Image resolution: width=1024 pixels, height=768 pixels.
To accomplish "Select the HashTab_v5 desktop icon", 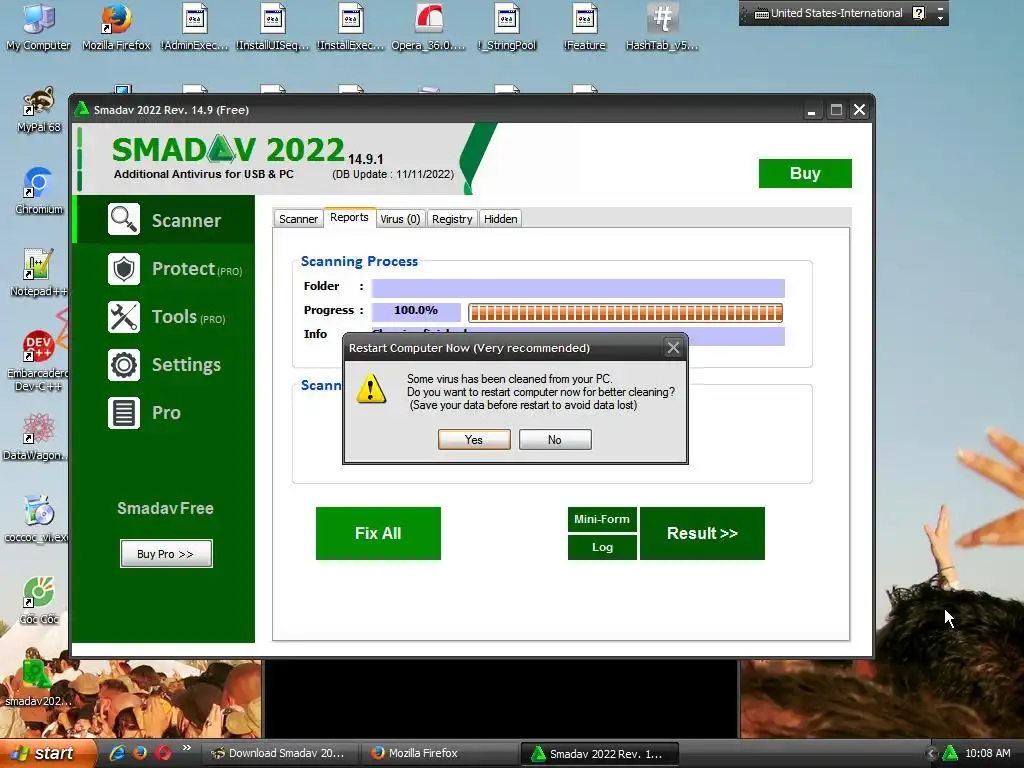I will coord(662,27).
